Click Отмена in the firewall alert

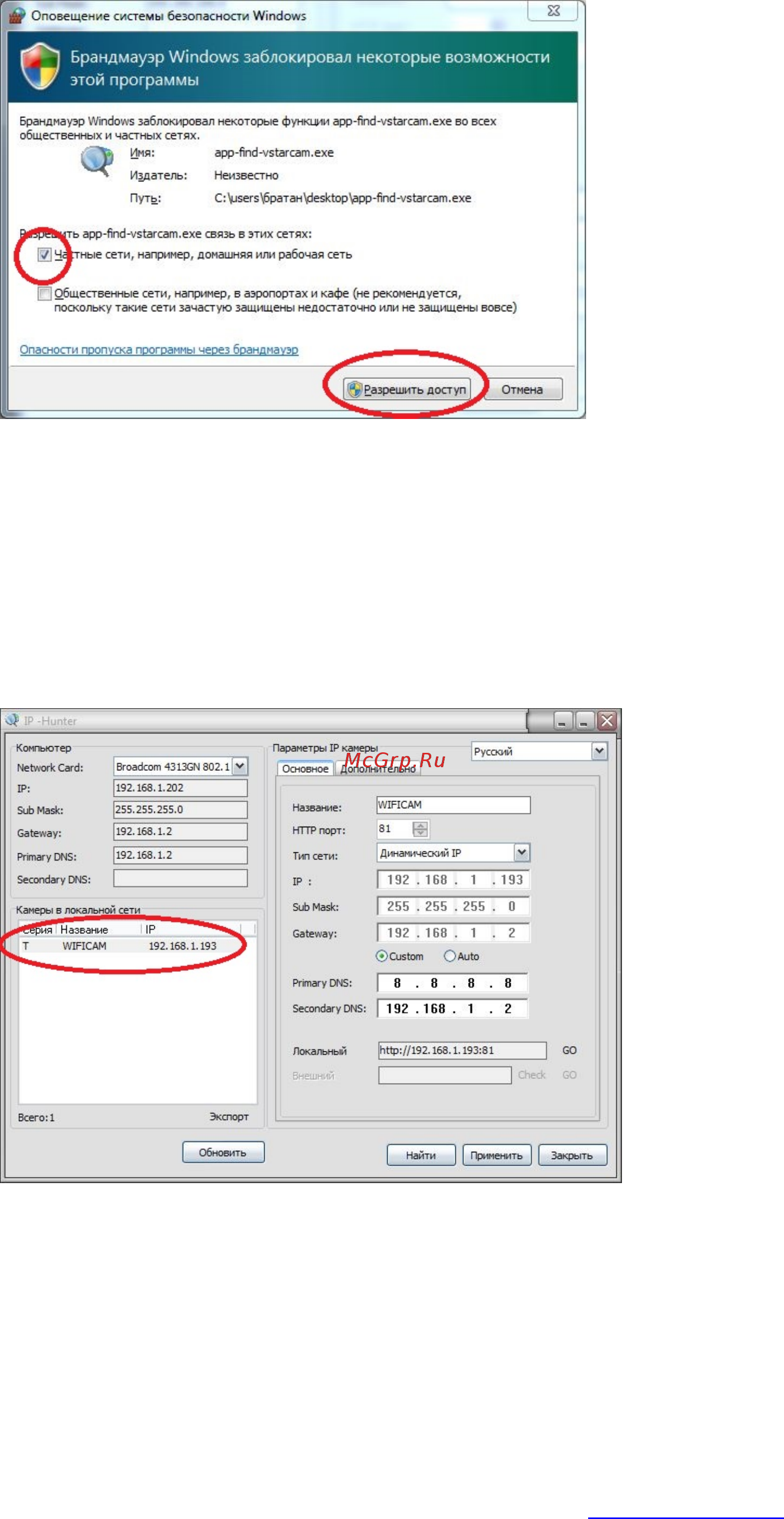click(x=523, y=389)
